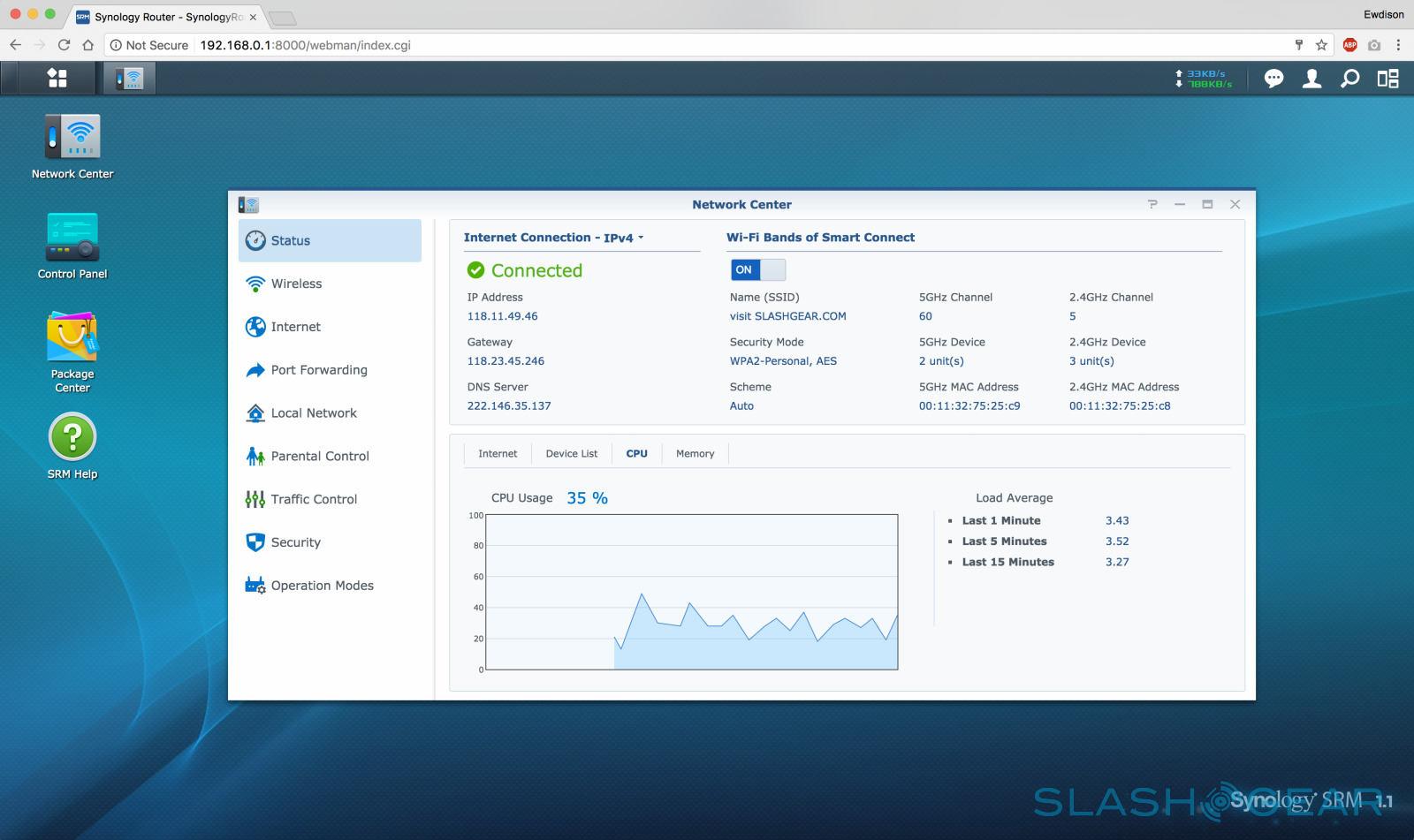1414x840 pixels.
Task: Click Ewdison profile button in Chrome
Action: click(1383, 14)
